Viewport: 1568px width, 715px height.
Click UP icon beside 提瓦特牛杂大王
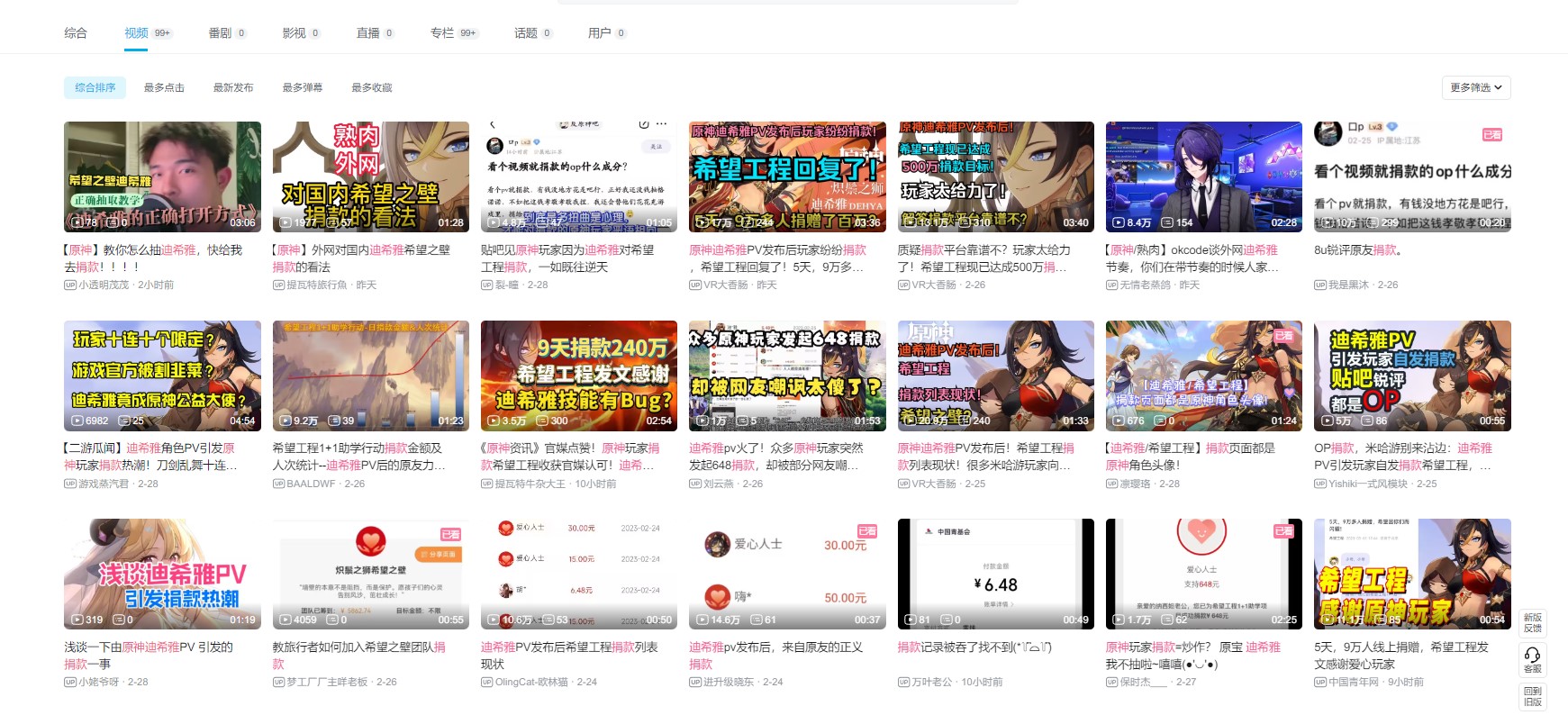point(486,484)
